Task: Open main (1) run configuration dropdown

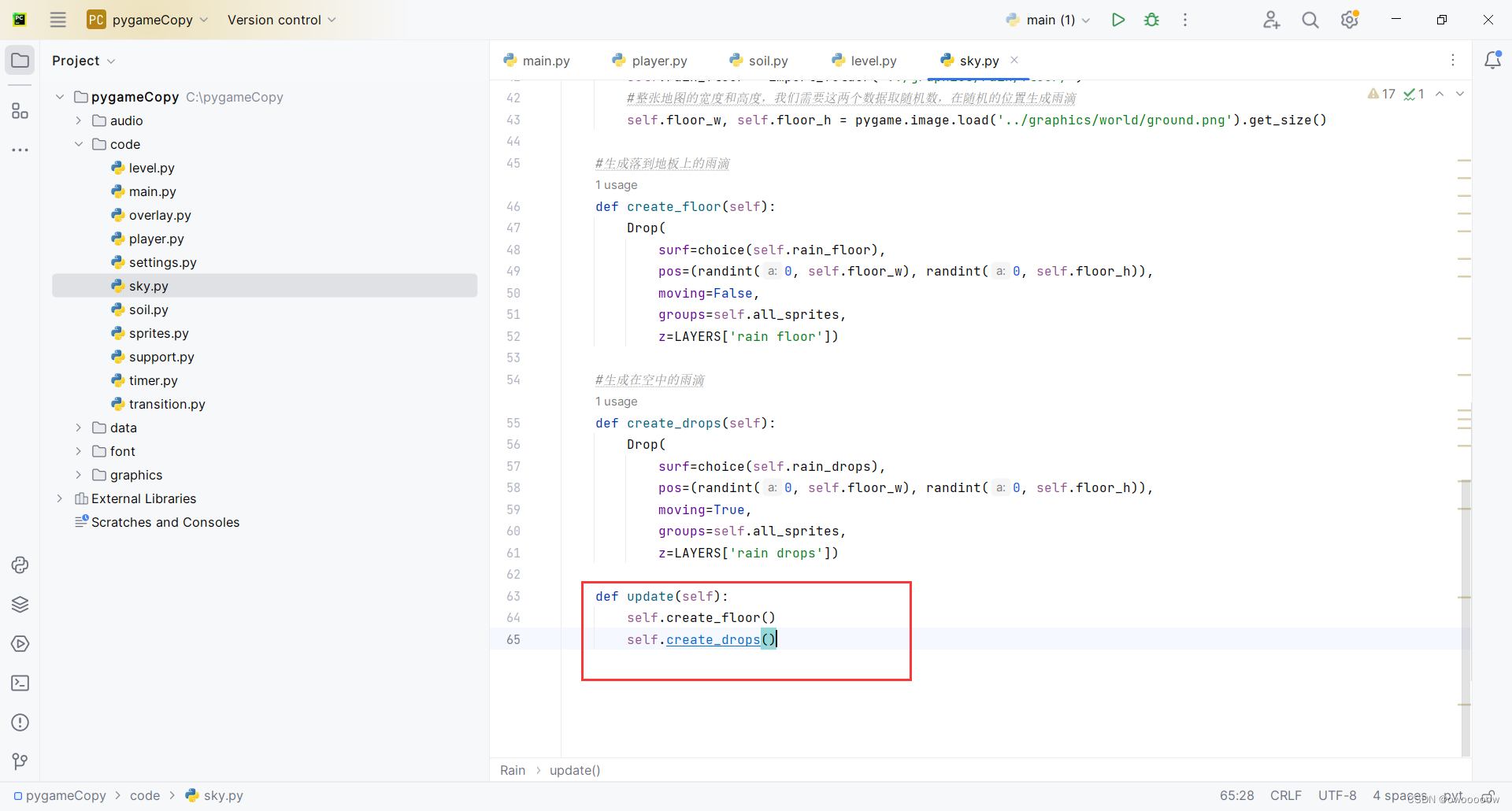Action: [1049, 20]
